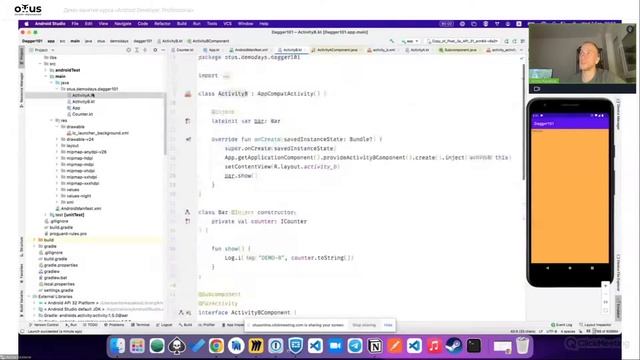The image size is (640, 360).
Task: Show hidden editor tabs dropdown
Action: point(521,50)
